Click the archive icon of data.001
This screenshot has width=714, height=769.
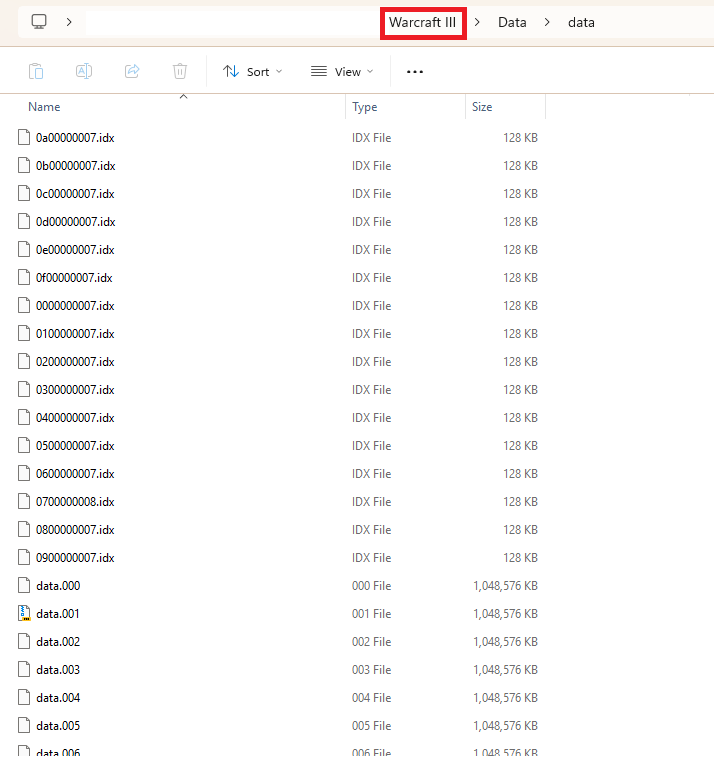click(x=24, y=613)
